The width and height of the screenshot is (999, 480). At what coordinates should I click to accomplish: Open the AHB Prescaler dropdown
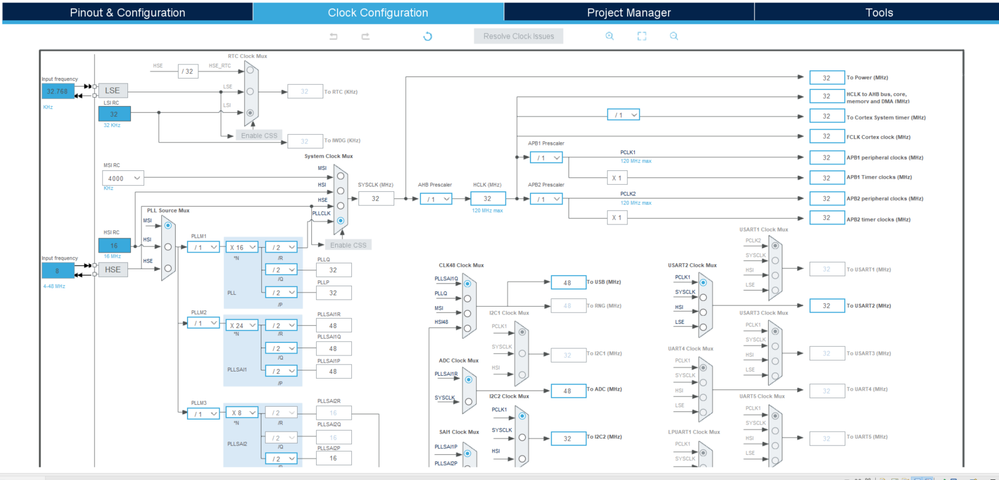tap(436, 199)
